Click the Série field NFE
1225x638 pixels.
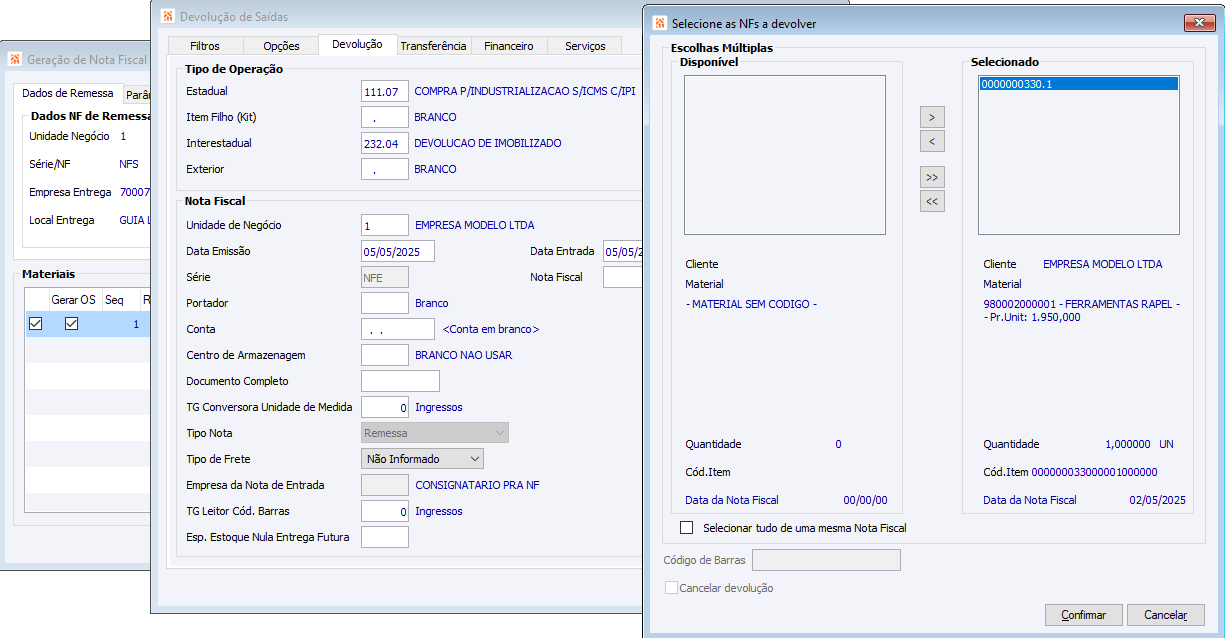[x=384, y=277]
